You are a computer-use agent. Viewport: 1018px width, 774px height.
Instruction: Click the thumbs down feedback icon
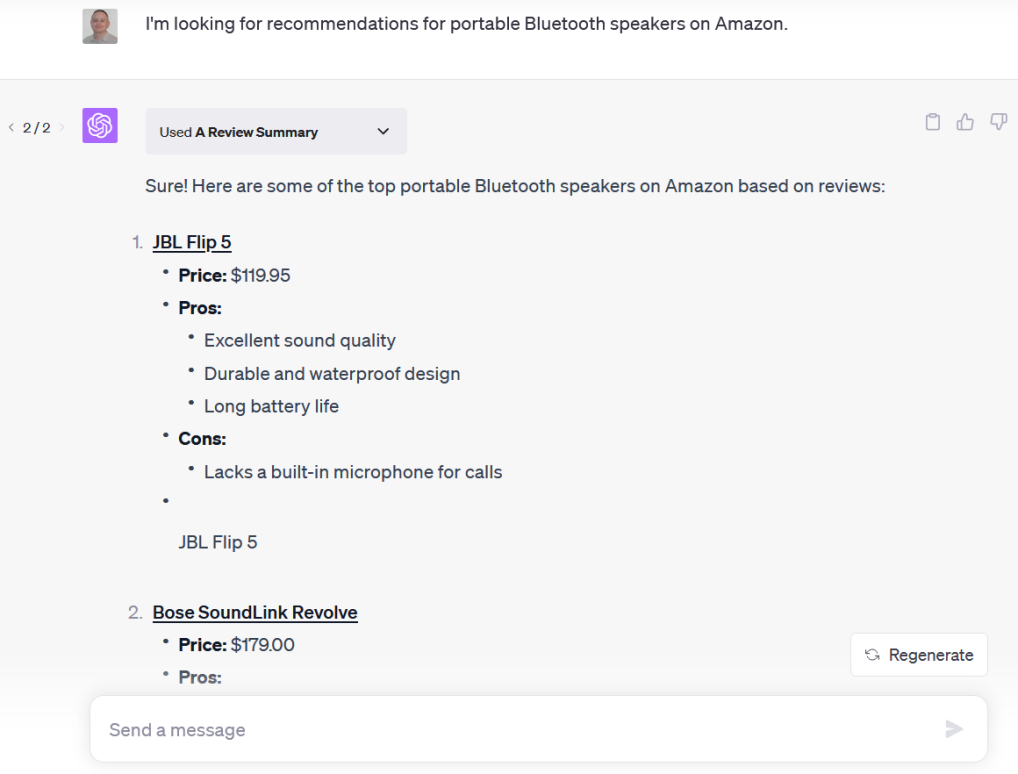998,122
